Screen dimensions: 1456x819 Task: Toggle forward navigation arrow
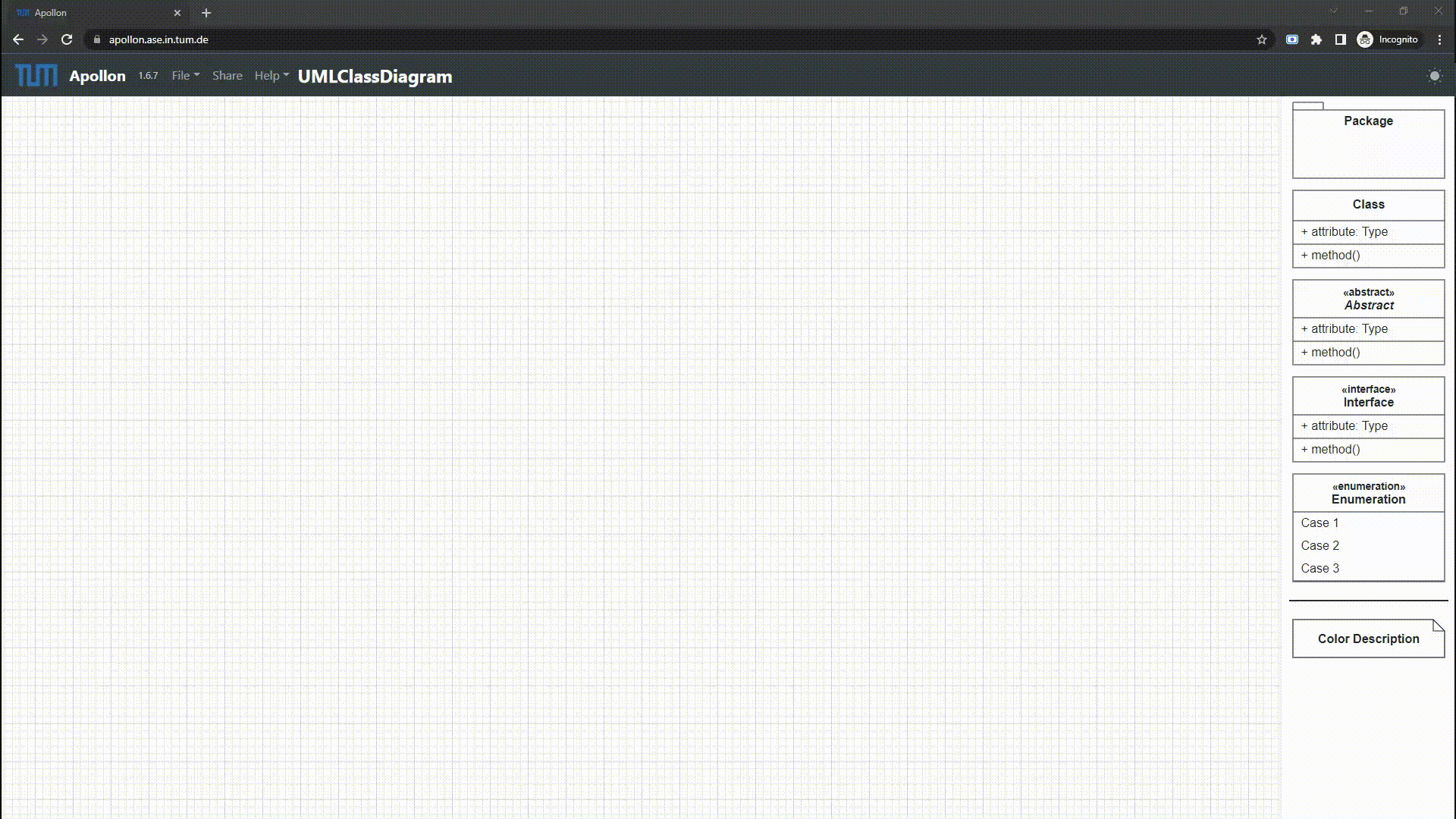pos(42,39)
